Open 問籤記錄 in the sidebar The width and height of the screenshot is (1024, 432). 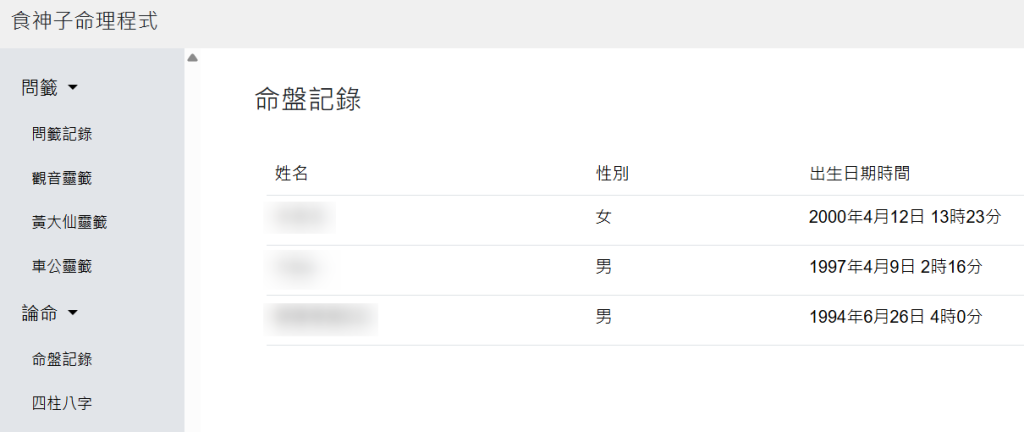click(69, 133)
